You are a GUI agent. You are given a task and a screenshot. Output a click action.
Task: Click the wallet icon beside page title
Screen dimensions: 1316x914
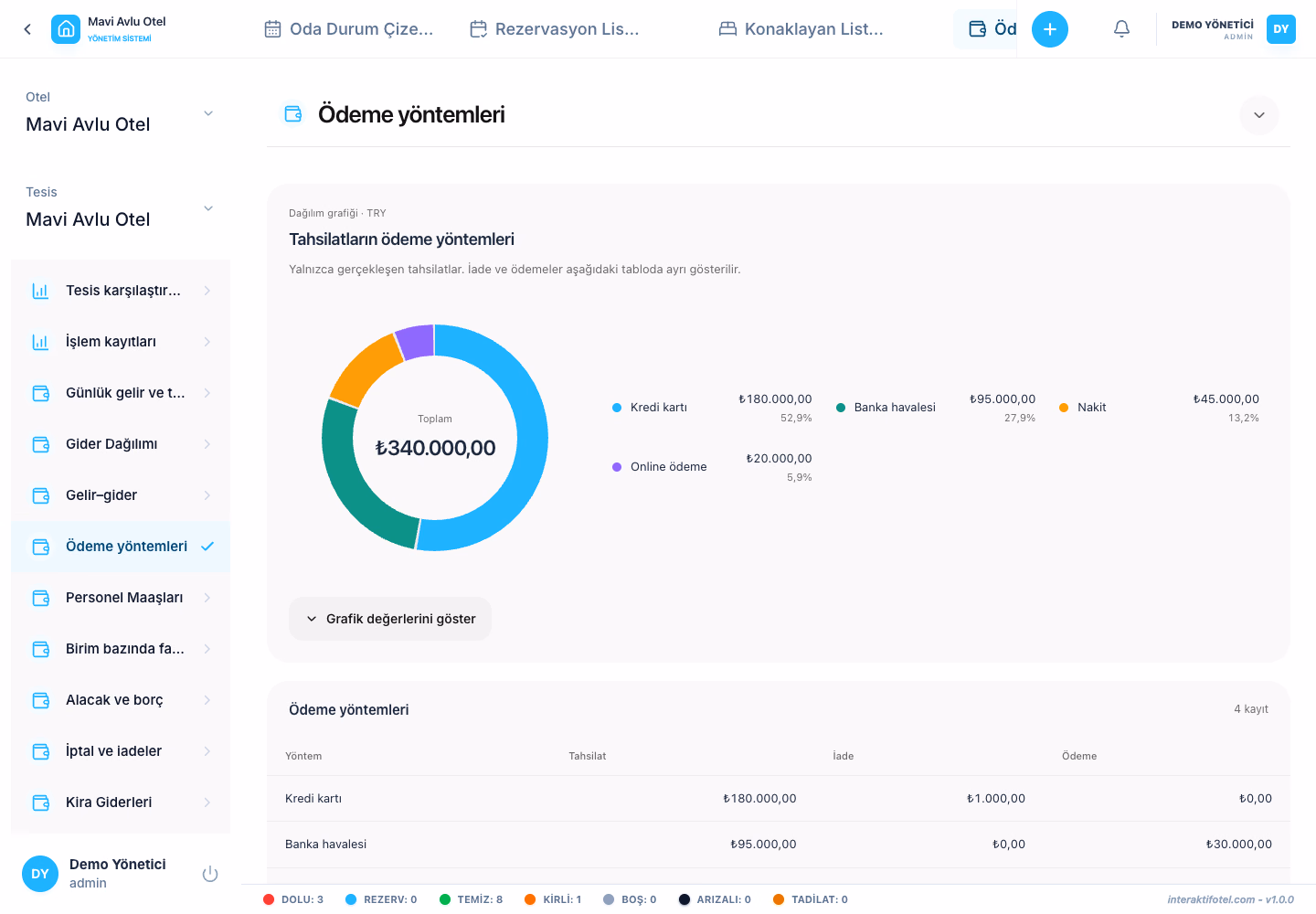(x=293, y=114)
